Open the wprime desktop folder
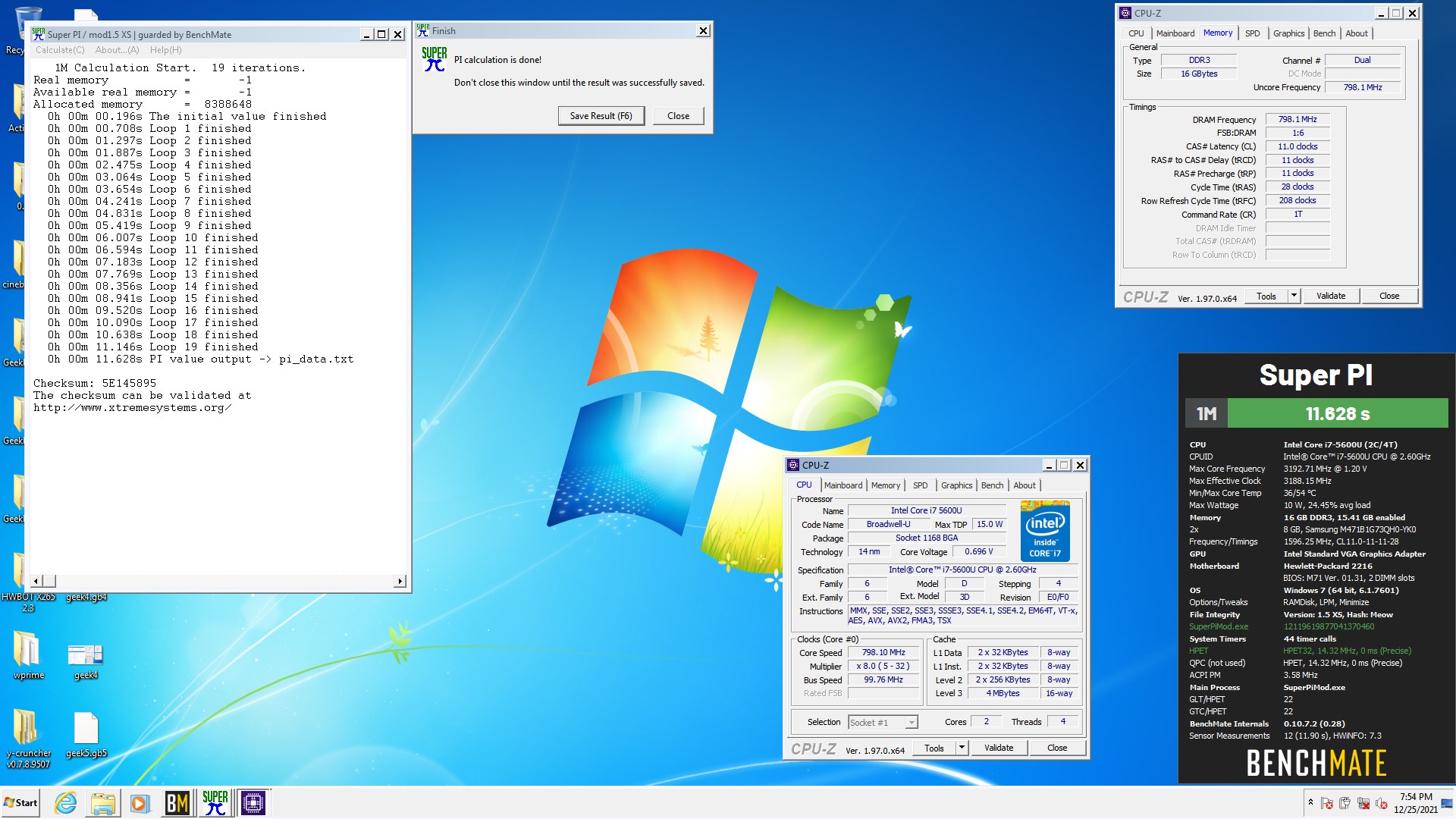The image size is (1456, 819). [x=28, y=656]
